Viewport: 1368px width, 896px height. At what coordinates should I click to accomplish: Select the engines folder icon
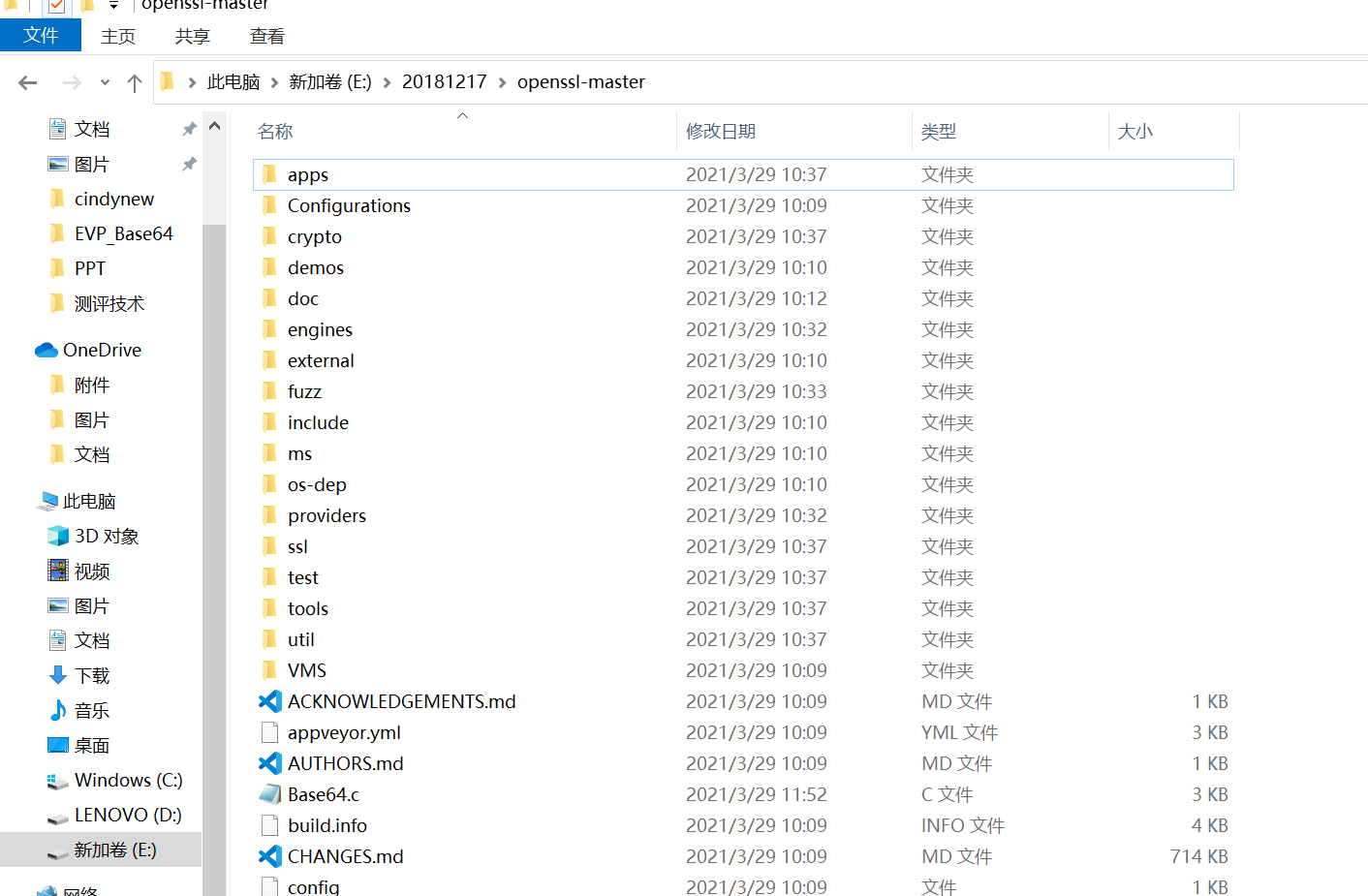[269, 329]
